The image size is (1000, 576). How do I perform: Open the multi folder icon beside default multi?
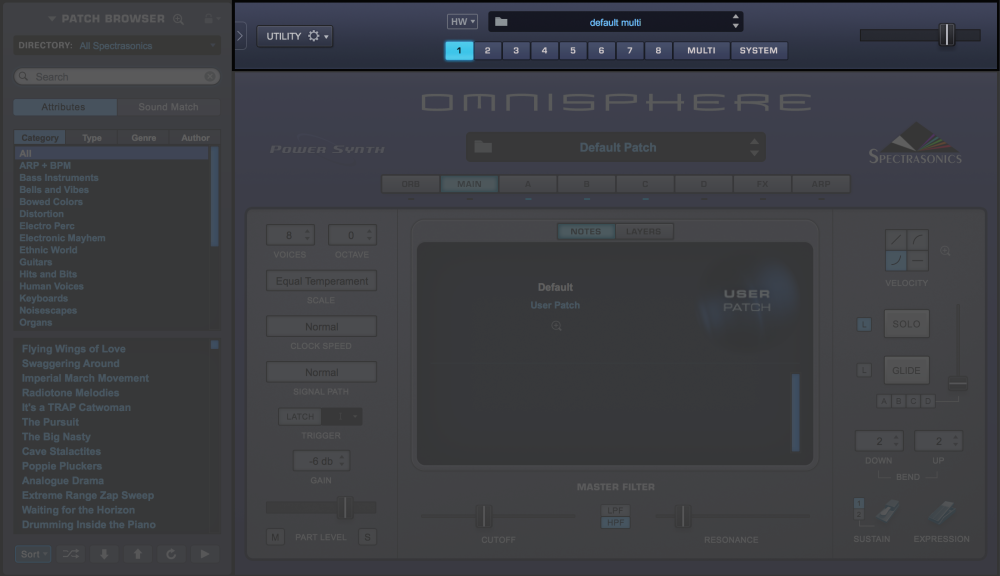pyautogui.click(x=501, y=22)
